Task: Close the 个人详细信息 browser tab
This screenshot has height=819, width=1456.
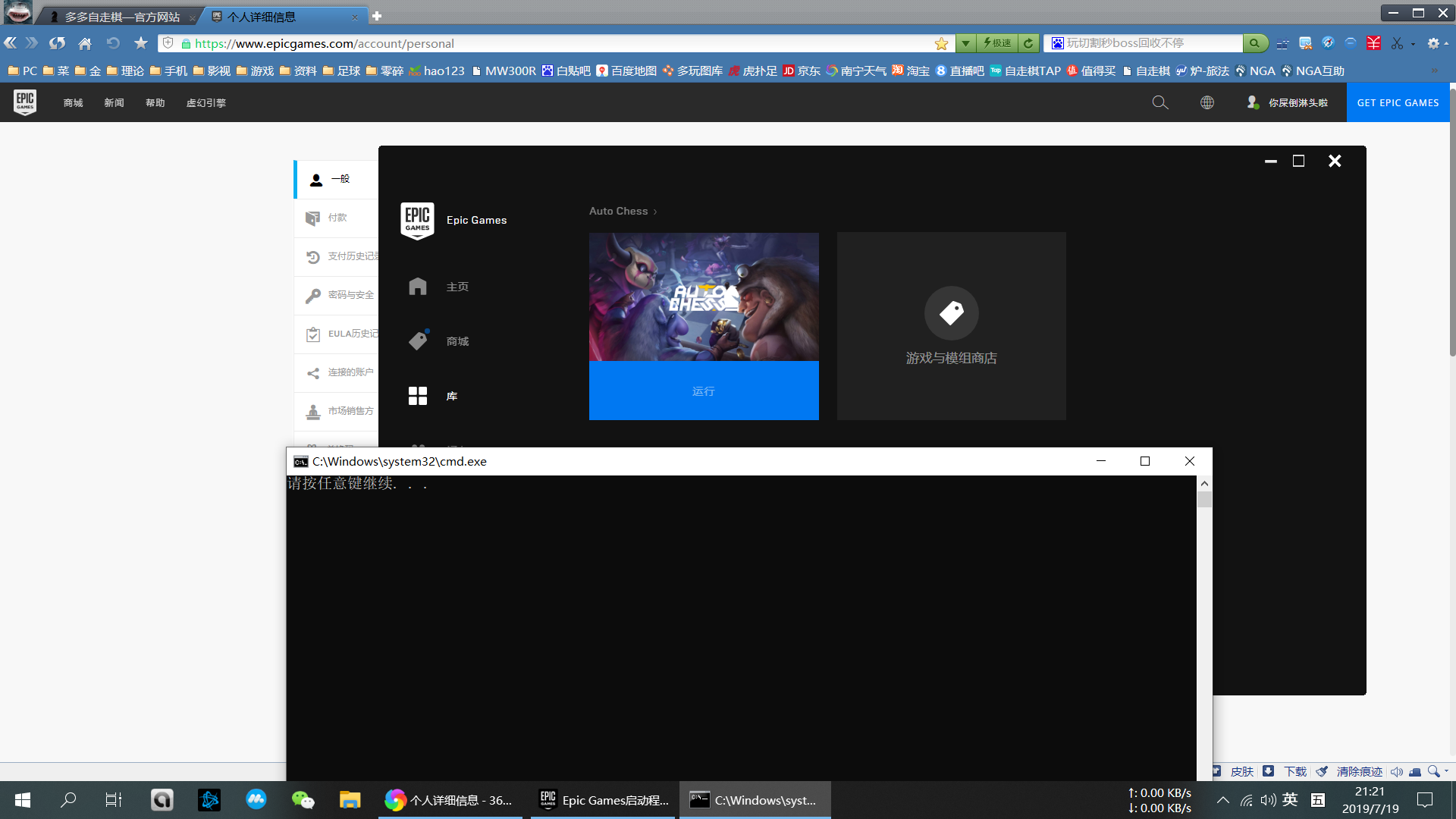Action: click(354, 17)
